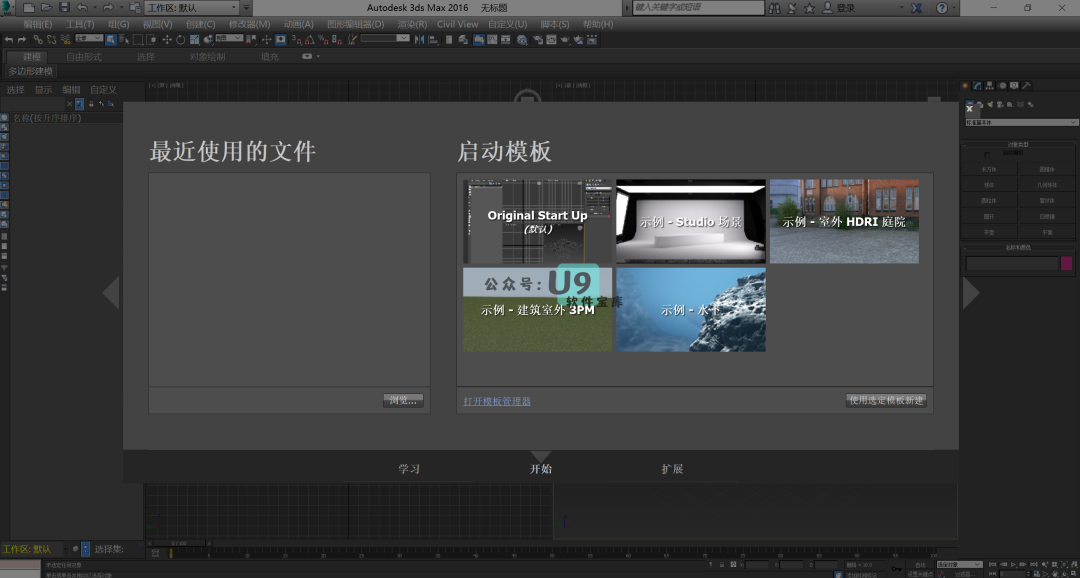The width and height of the screenshot is (1080, 578).
Task: Click the Open File folder icon
Action: 46,8
